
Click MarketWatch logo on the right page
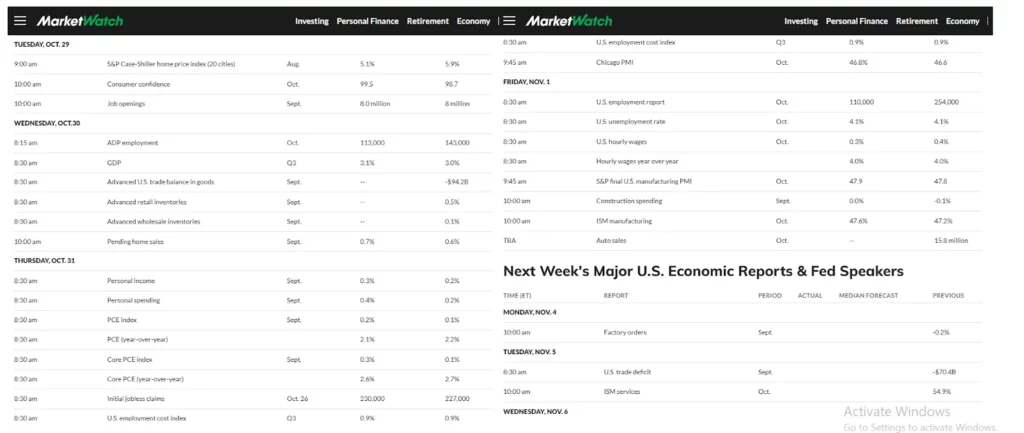[569, 21]
